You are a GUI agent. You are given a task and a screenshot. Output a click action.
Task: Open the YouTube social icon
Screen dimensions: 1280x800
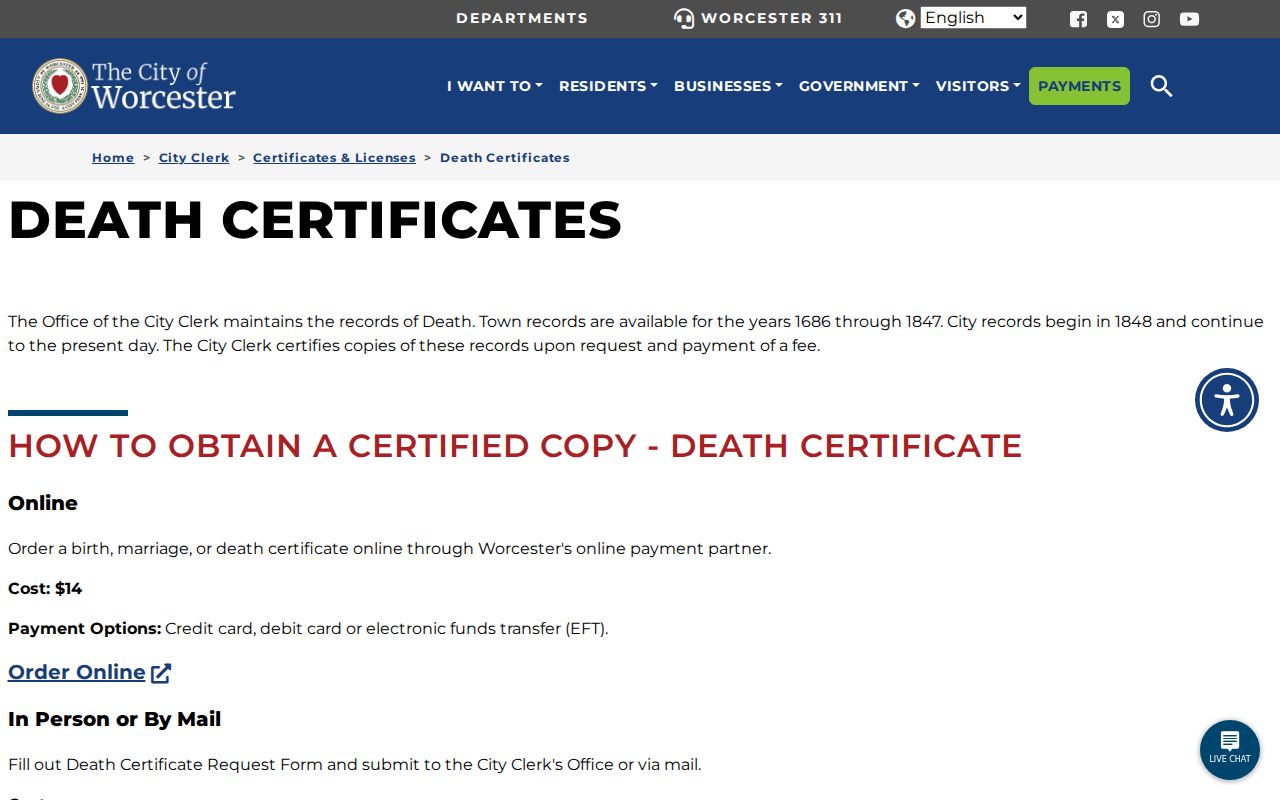[x=1189, y=19]
